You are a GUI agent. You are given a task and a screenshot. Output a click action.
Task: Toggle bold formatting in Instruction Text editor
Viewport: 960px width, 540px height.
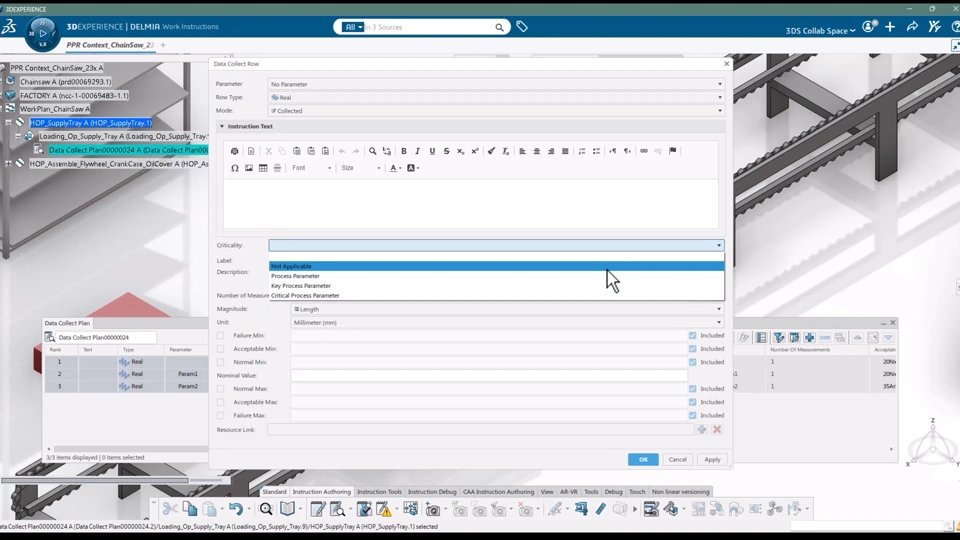(404, 151)
